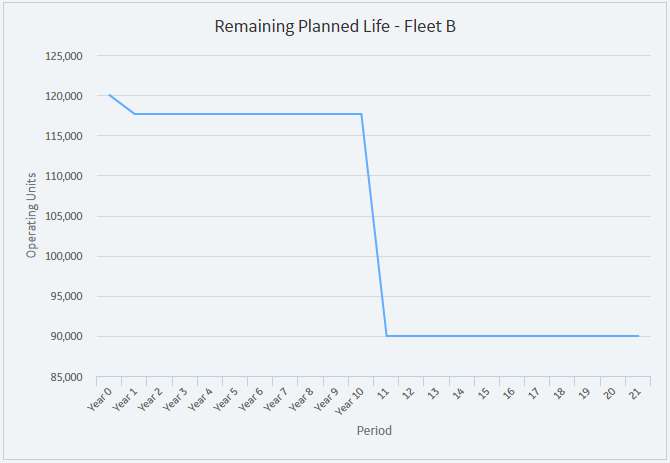Viewport: 670px width, 463px height.
Task: Click the 85,000 axis label
Action: click(x=66, y=377)
